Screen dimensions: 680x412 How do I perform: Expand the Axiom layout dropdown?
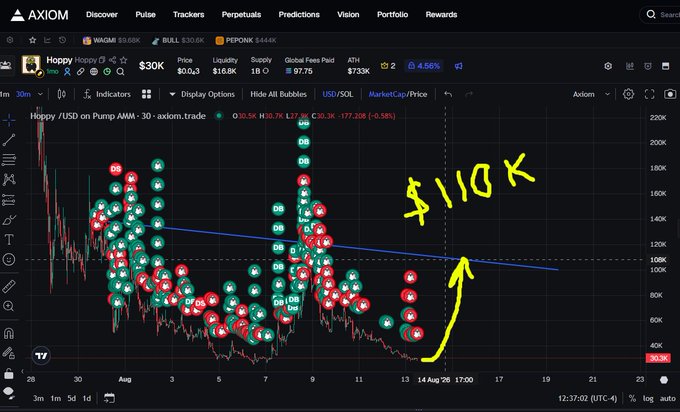pos(592,94)
